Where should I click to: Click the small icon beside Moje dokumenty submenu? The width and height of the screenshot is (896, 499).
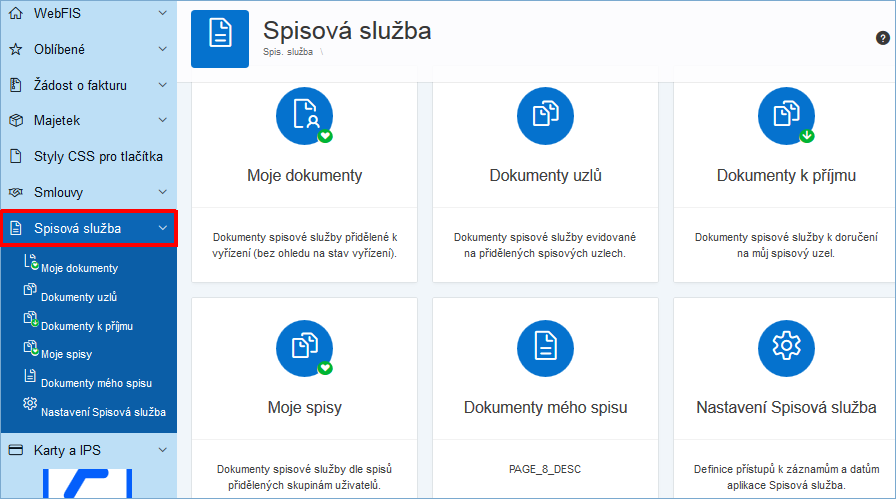click(x=31, y=262)
